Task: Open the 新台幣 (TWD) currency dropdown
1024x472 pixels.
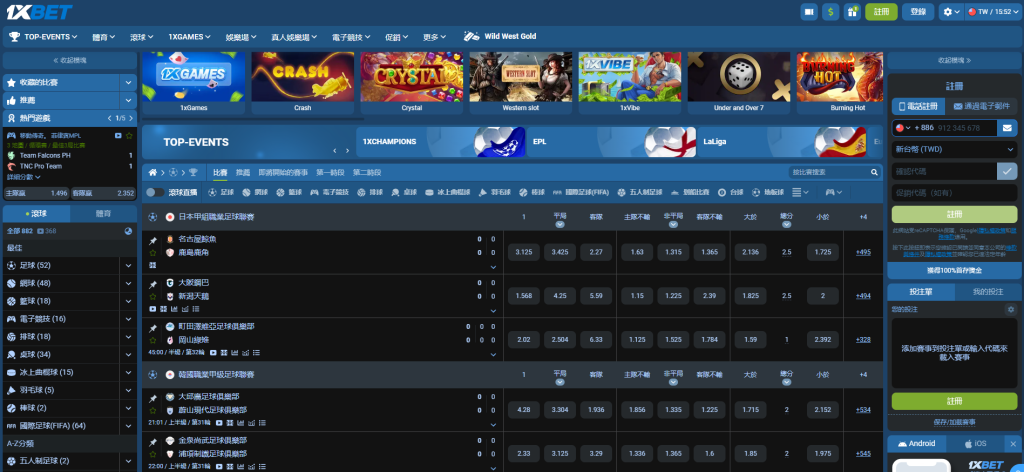Action: coord(953,149)
